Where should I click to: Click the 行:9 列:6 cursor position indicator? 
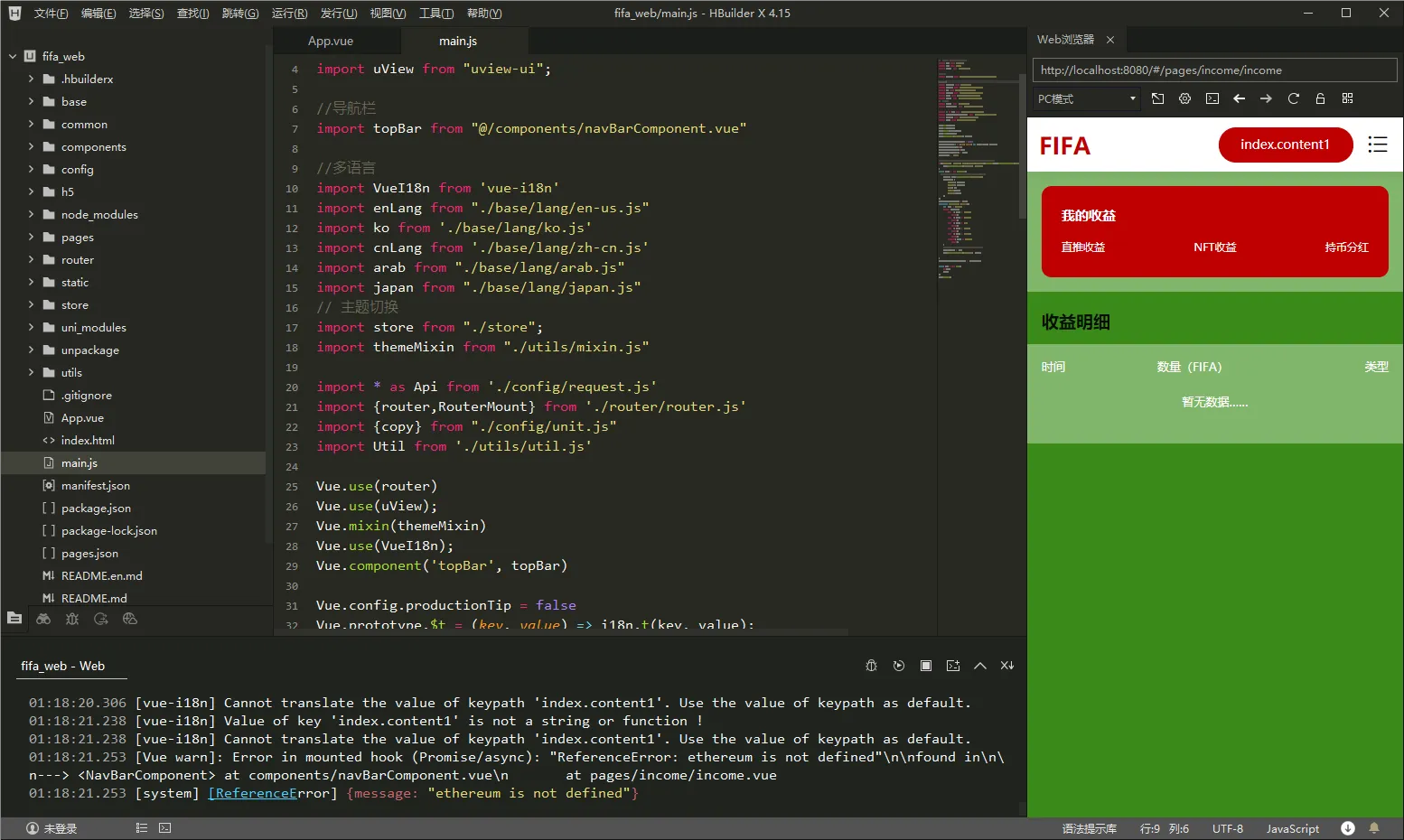1165,828
